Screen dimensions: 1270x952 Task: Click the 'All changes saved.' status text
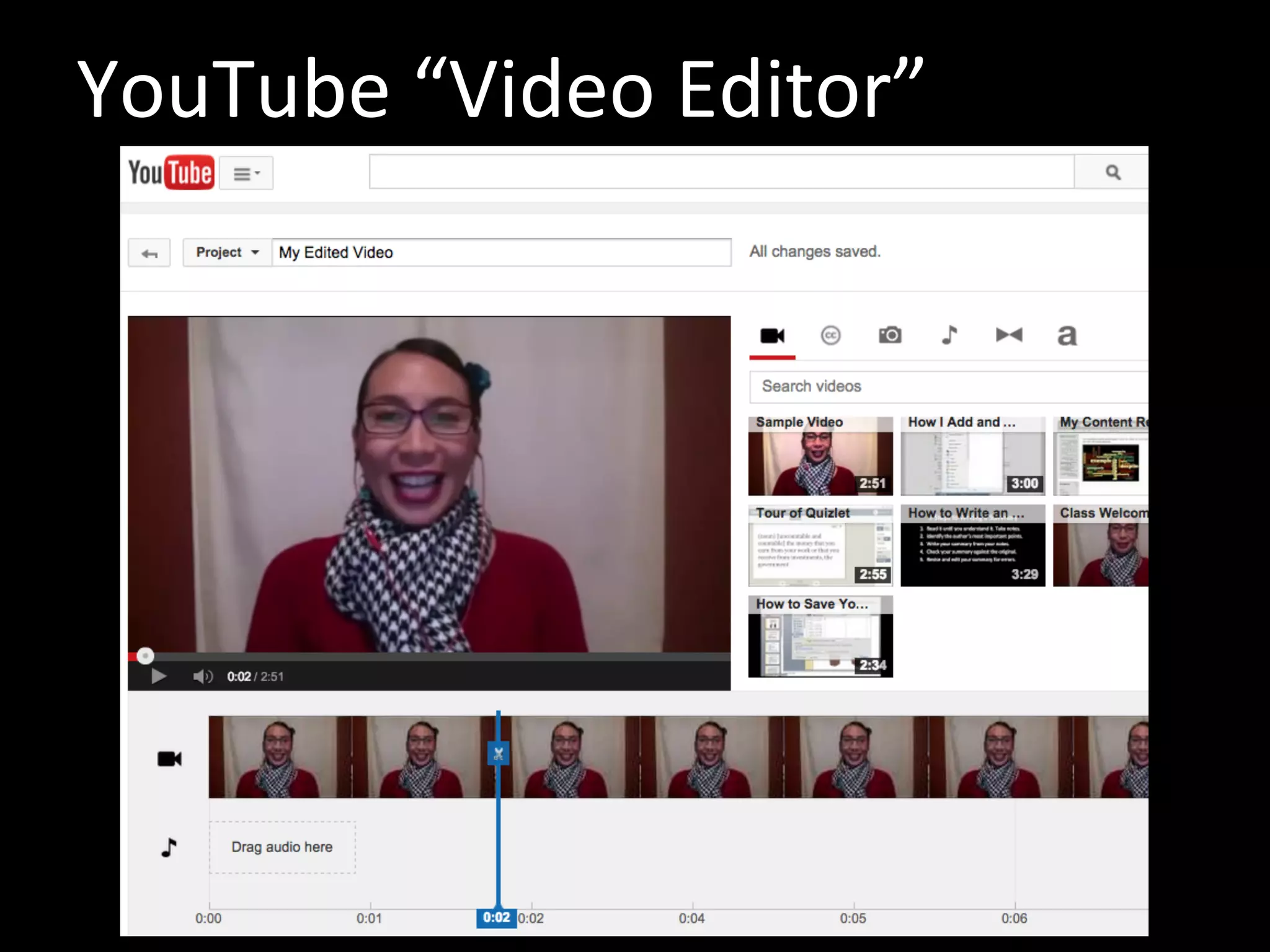(x=815, y=252)
